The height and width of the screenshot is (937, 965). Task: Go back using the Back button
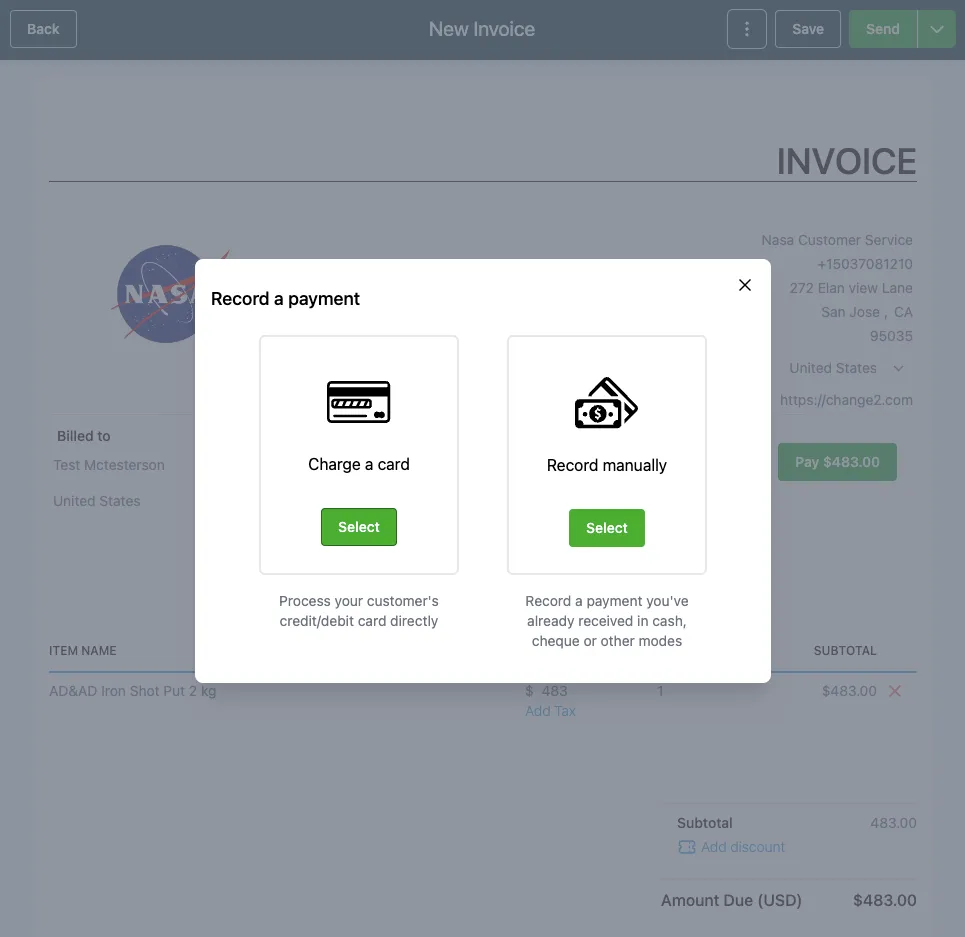click(43, 29)
